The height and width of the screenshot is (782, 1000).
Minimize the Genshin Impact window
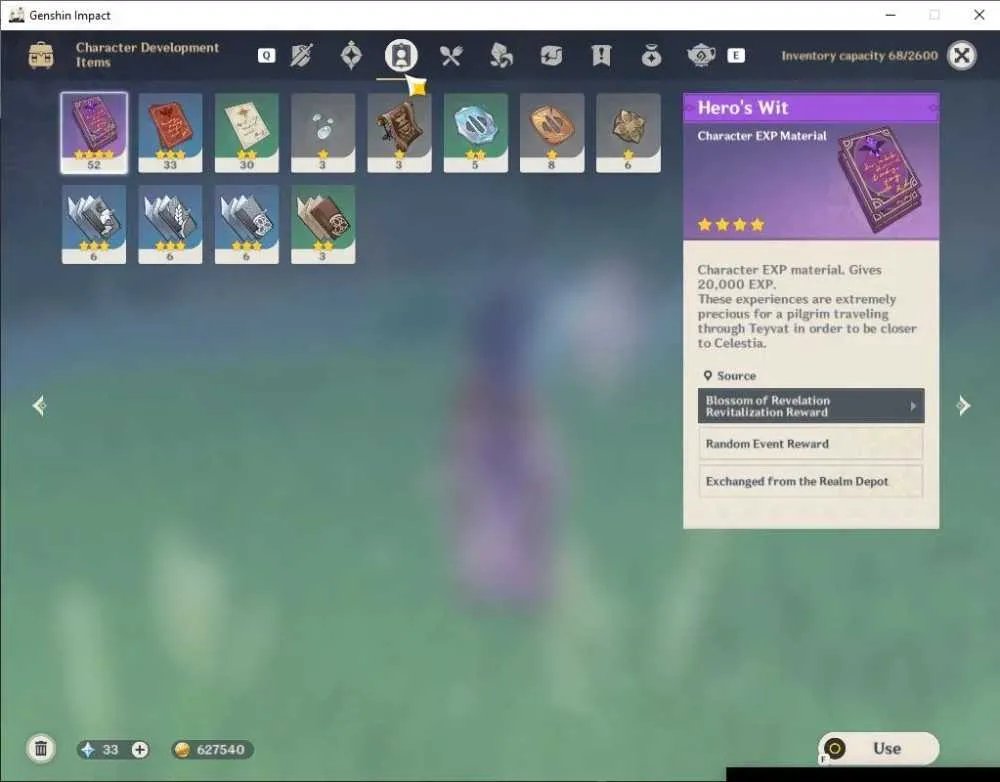coord(890,15)
